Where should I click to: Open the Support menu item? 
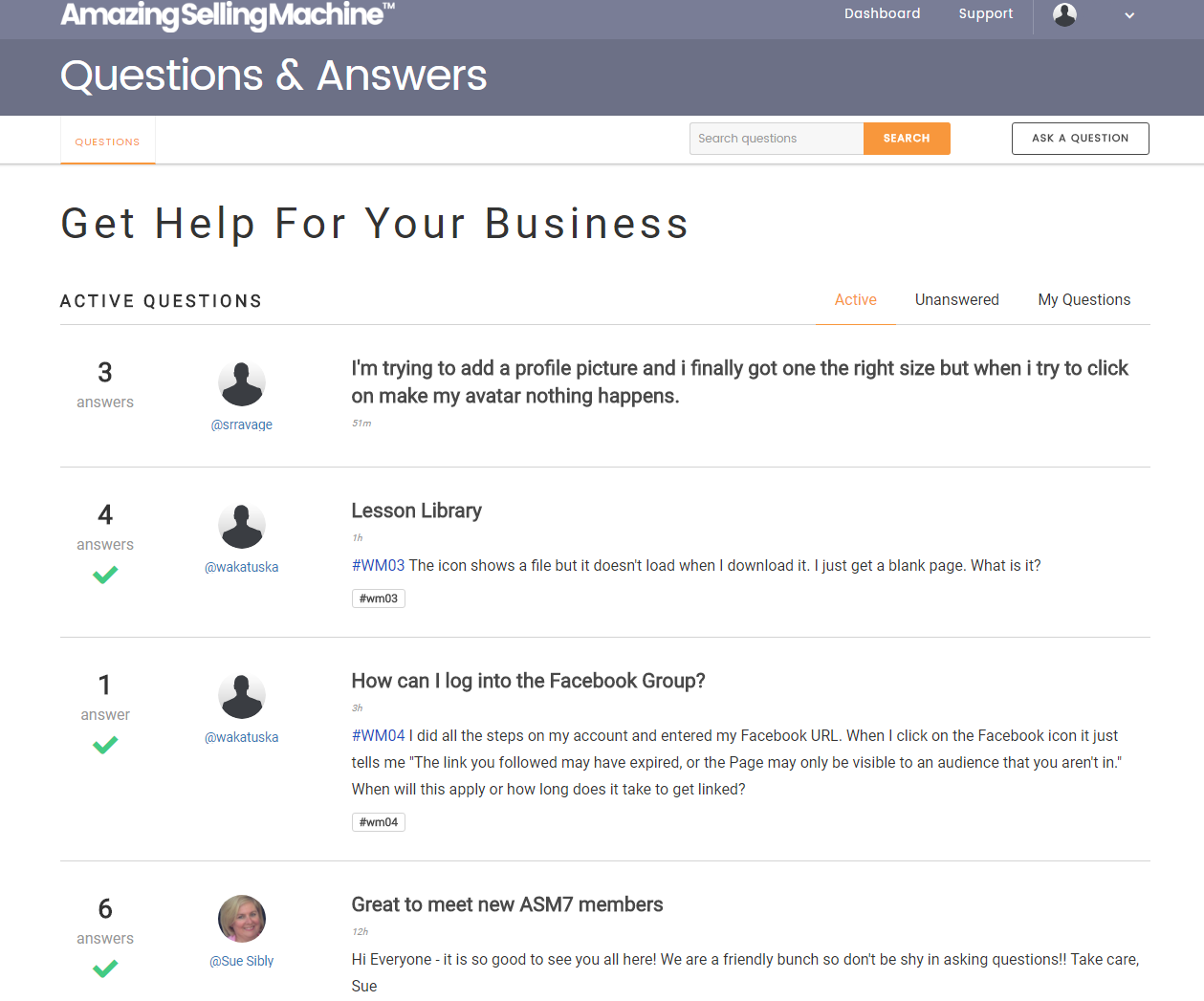(x=985, y=13)
